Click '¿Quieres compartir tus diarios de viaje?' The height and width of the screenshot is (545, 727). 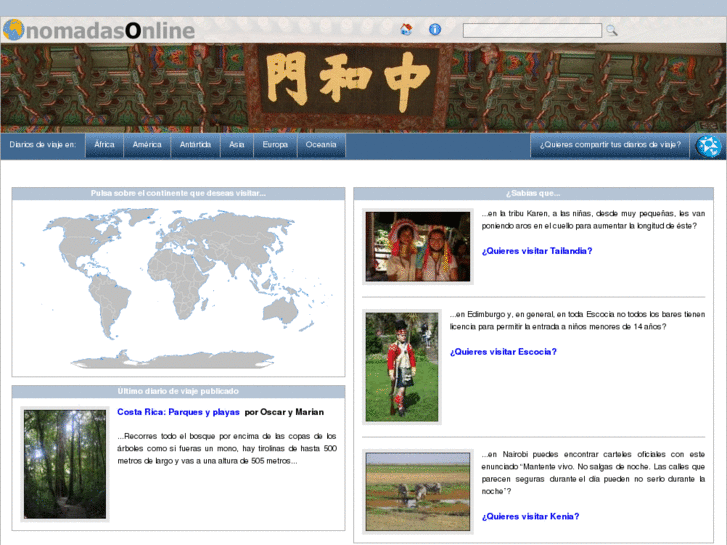[x=610, y=145]
